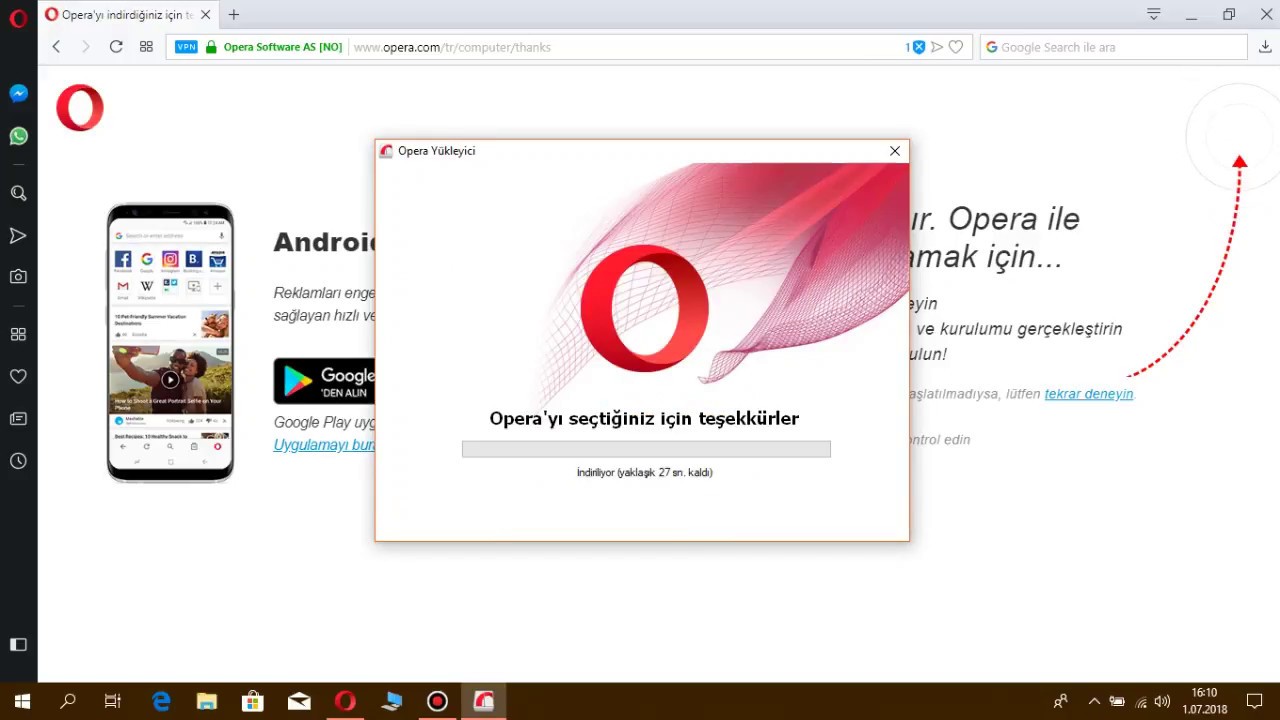Open ad blocker shield badge

pyautogui.click(x=917, y=47)
